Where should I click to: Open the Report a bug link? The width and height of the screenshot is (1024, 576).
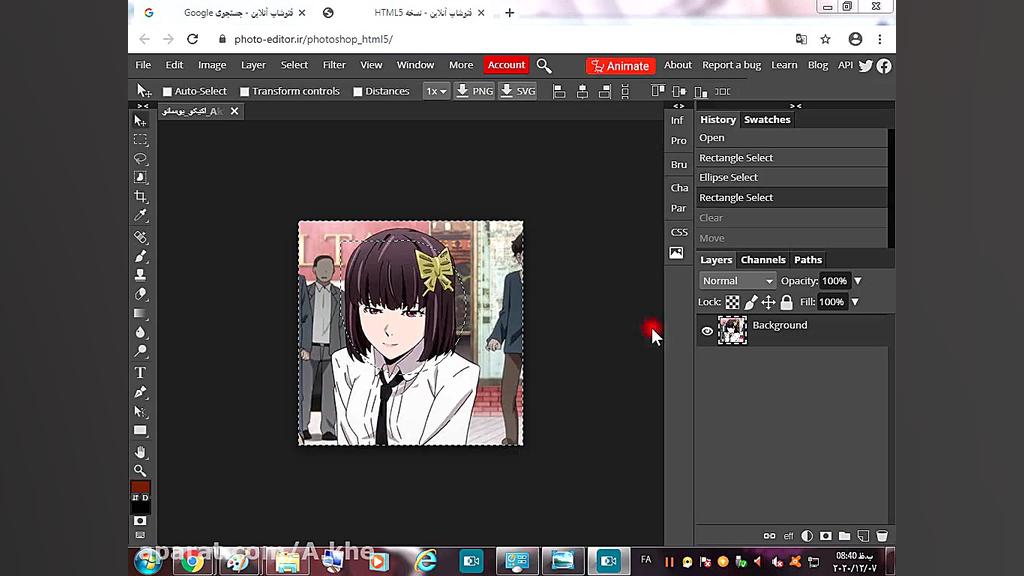coord(731,65)
